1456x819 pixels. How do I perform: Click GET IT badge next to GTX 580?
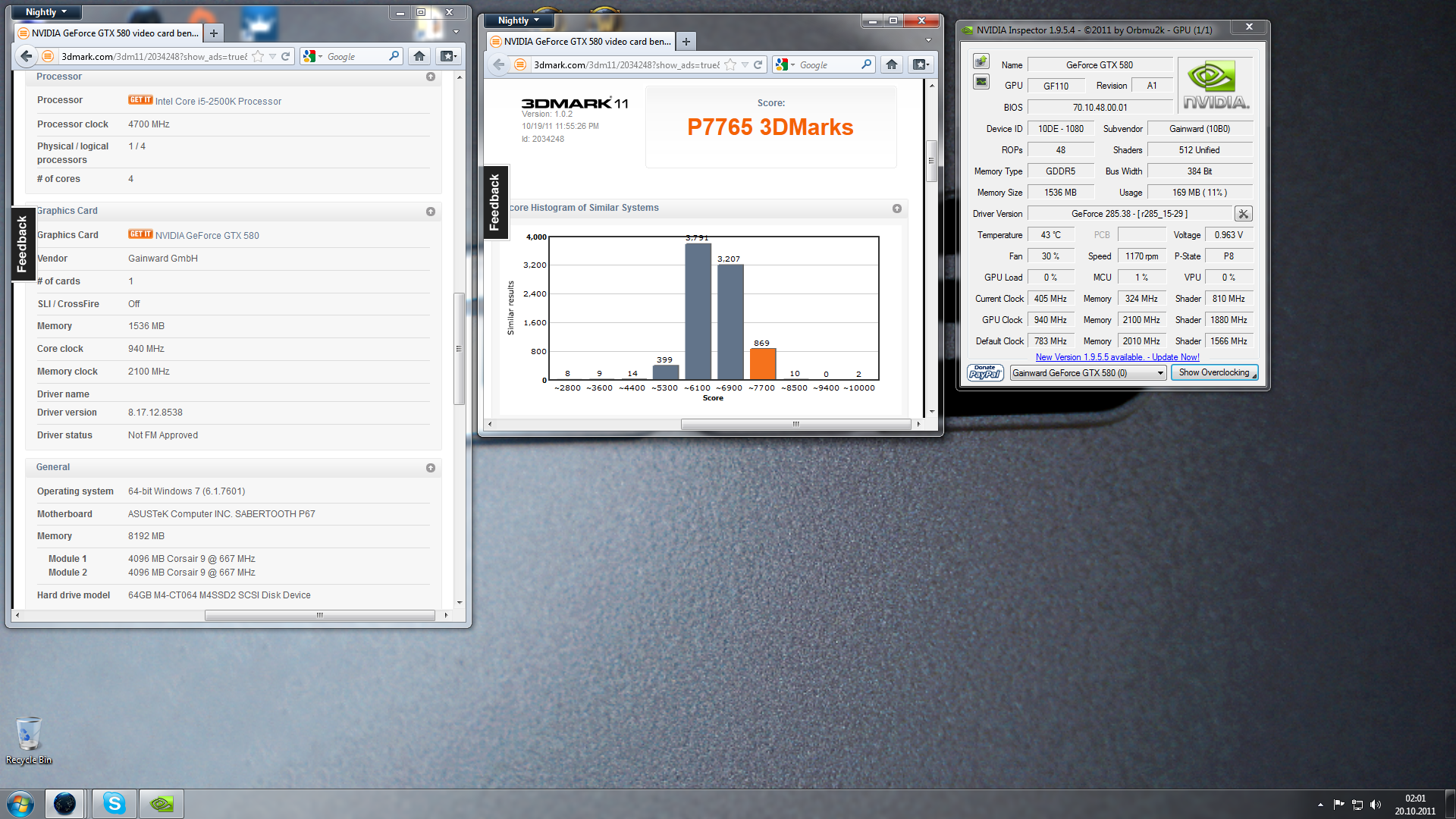point(140,234)
